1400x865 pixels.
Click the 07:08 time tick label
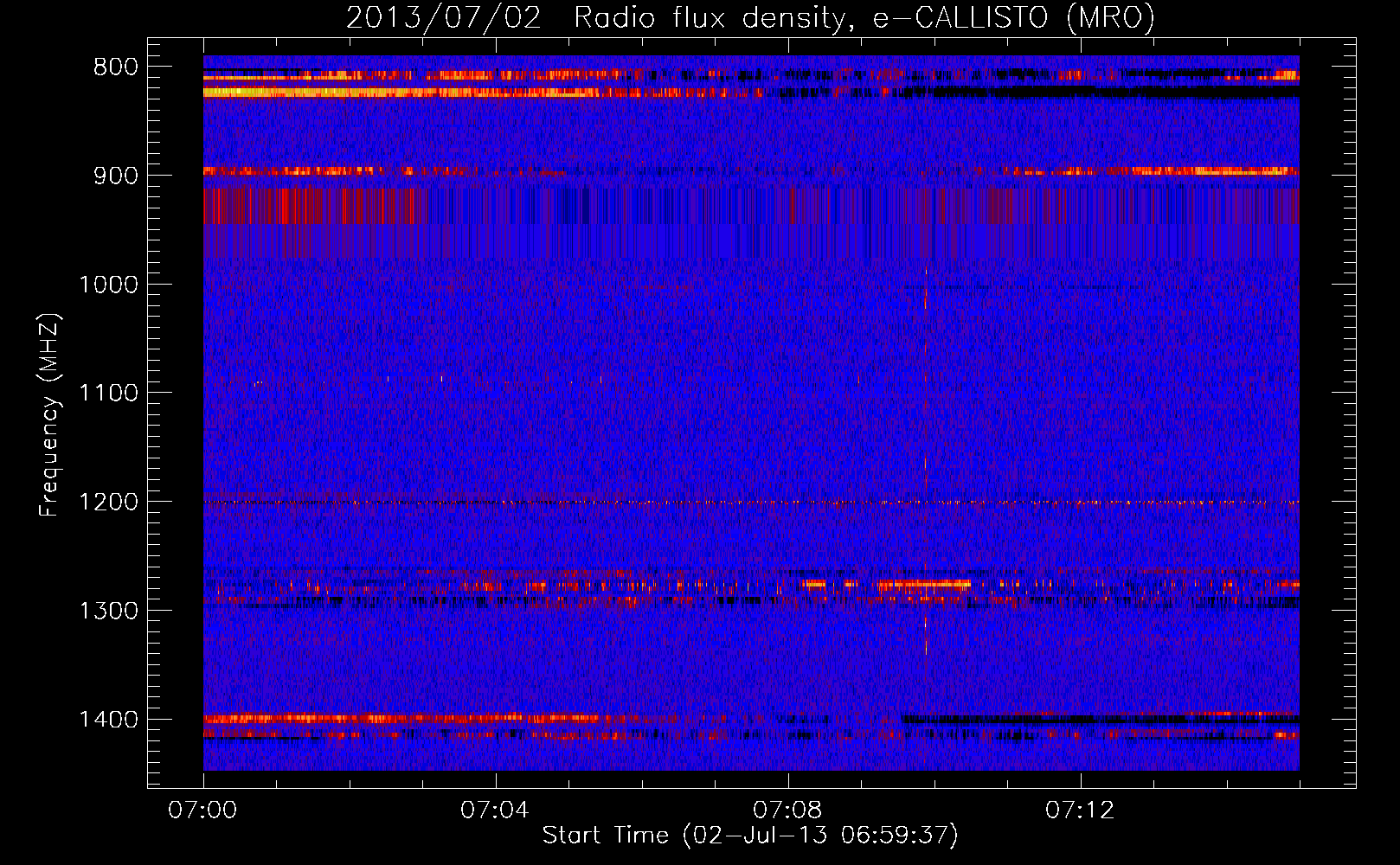(x=787, y=811)
